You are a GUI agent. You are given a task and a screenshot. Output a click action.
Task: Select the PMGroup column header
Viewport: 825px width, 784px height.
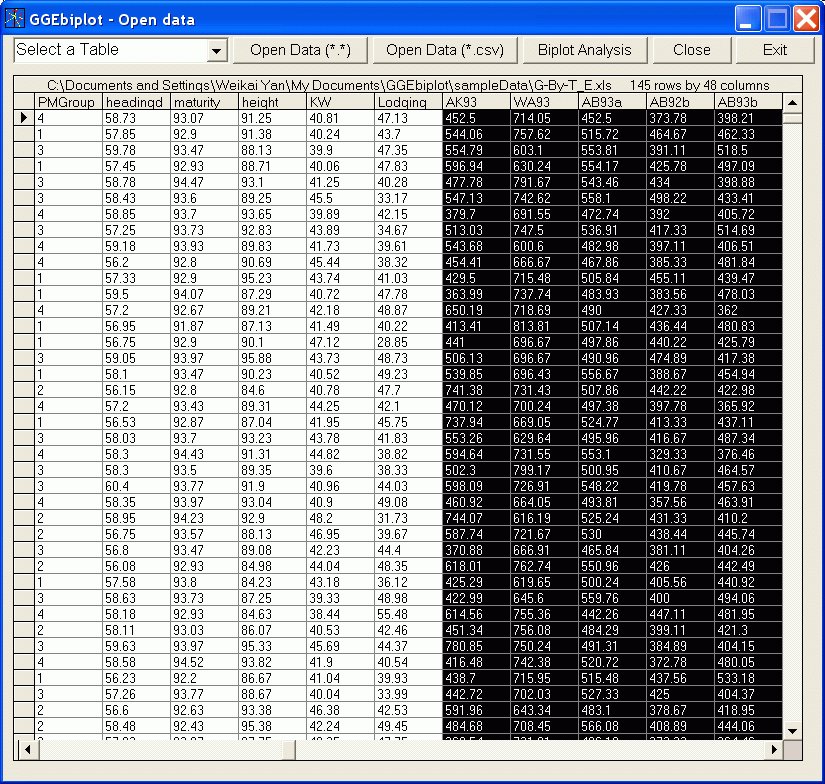coord(67,102)
